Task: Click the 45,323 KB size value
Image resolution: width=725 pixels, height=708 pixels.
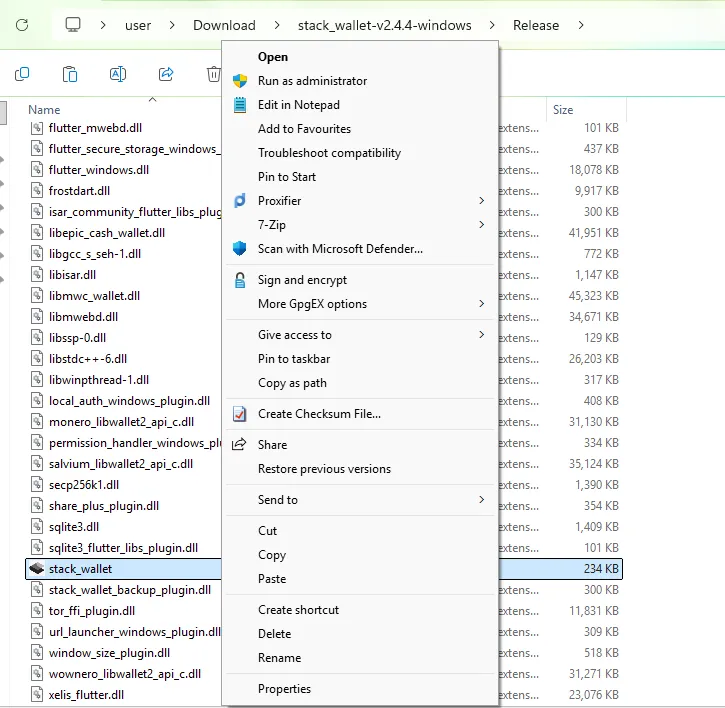Action: click(x=594, y=296)
